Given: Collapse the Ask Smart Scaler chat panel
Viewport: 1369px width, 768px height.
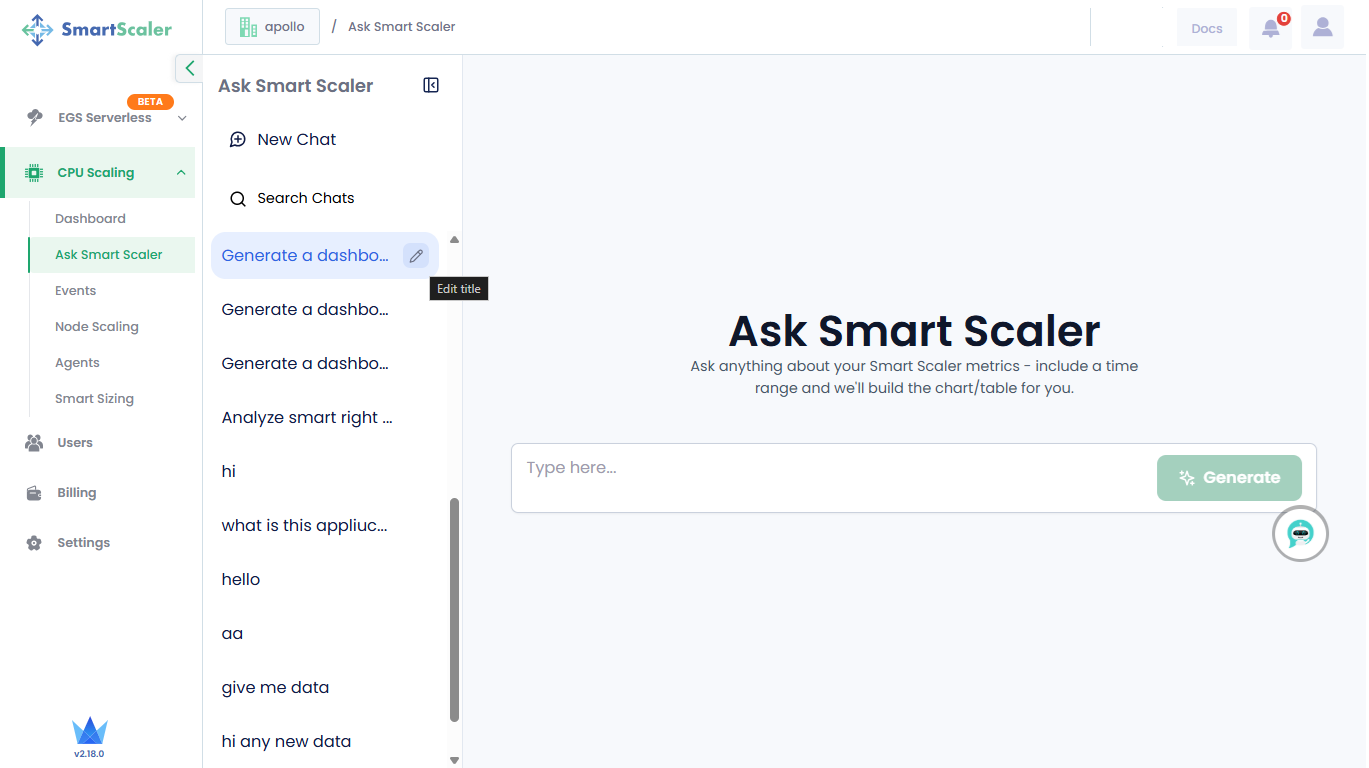Looking at the screenshot, I should point(431,86).
